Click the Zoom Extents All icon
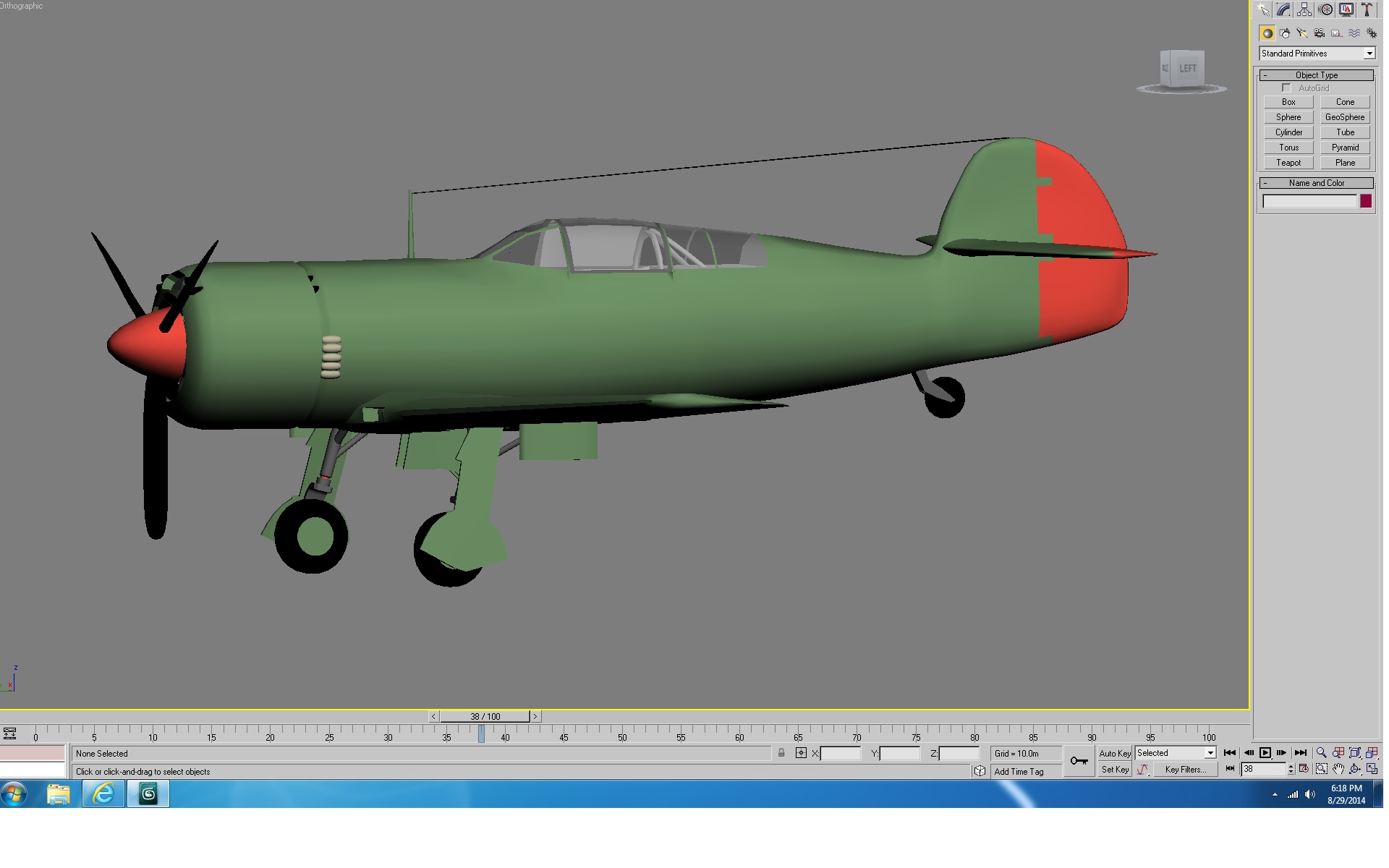Viewport: 1389px width, 868px height. 1372,753
